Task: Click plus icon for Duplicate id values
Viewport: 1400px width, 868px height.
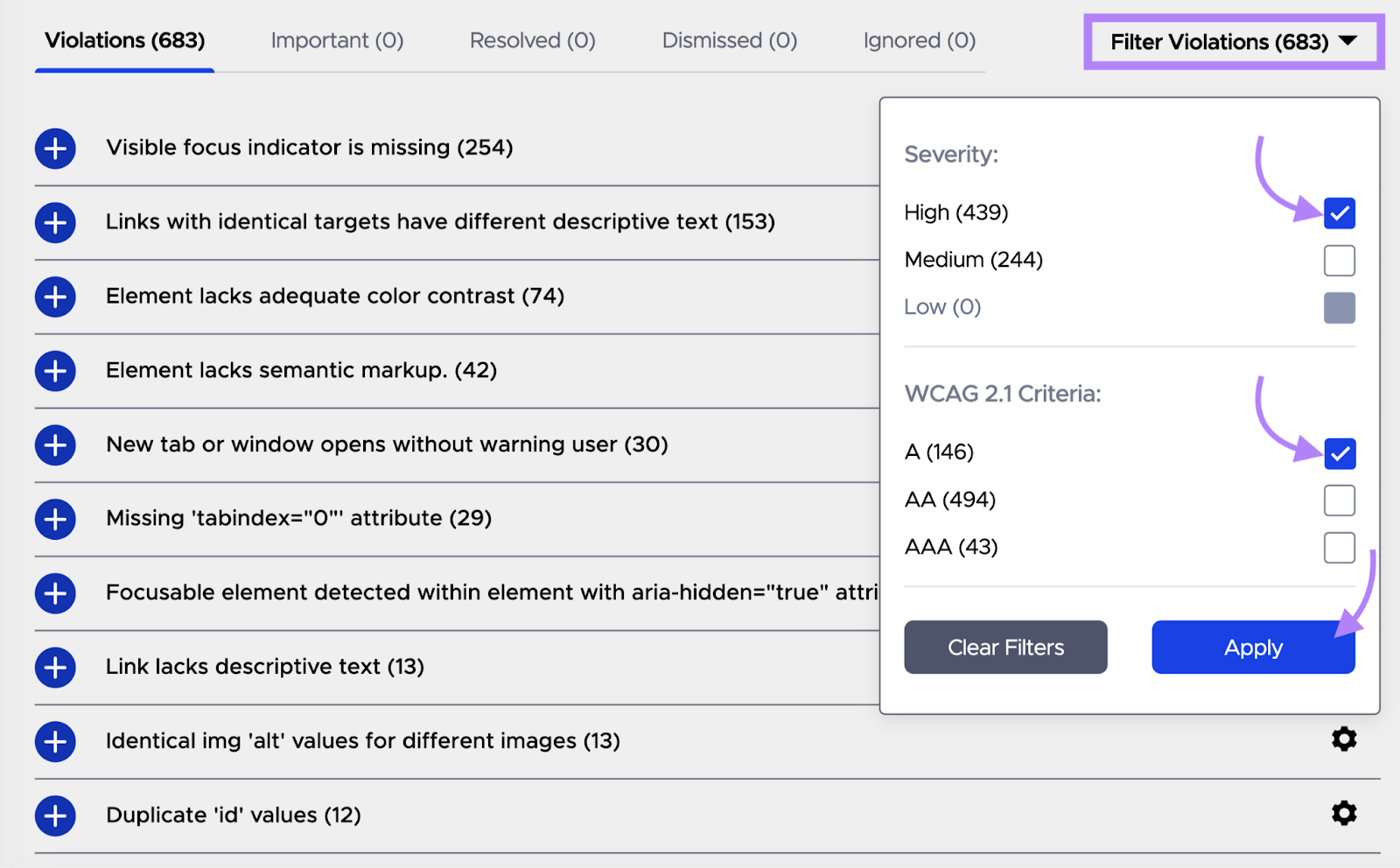Action: pos(55,816)
